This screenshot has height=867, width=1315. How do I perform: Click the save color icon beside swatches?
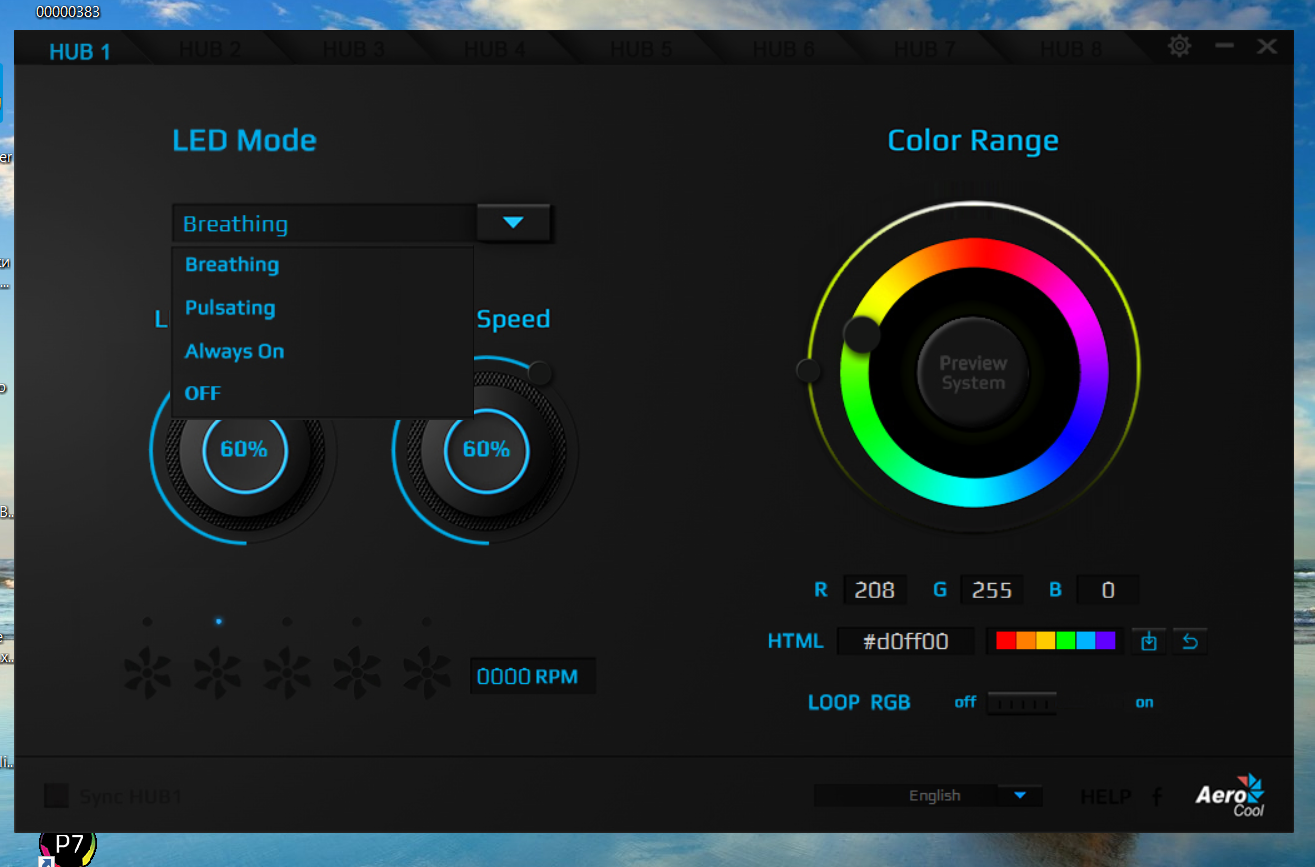coord(1149,641)
